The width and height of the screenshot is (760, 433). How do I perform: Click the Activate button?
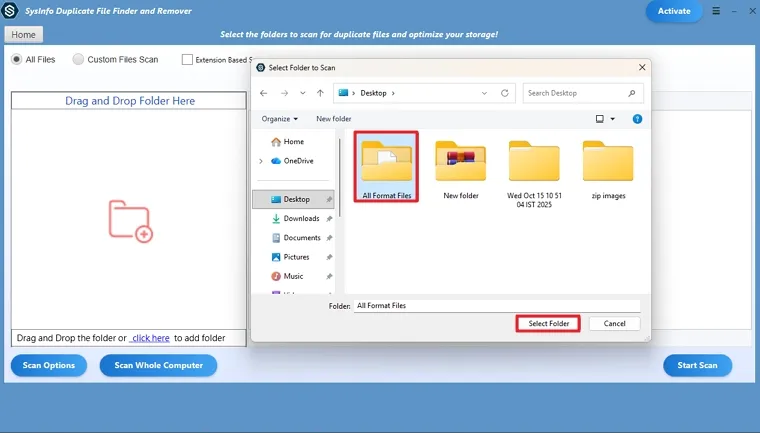[673, 11]
